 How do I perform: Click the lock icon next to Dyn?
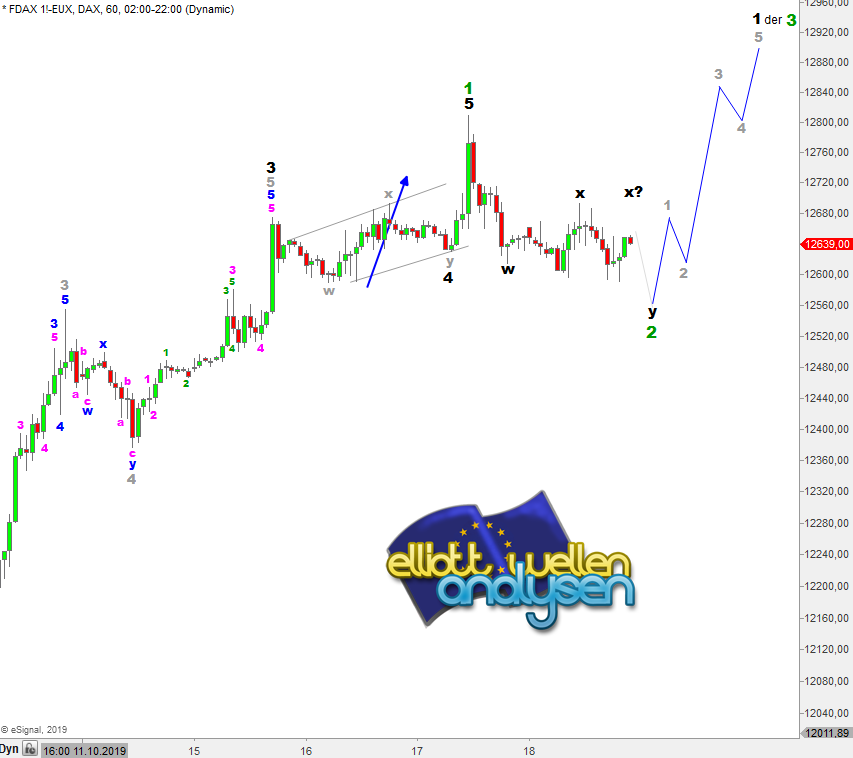(x=28, y=749)
